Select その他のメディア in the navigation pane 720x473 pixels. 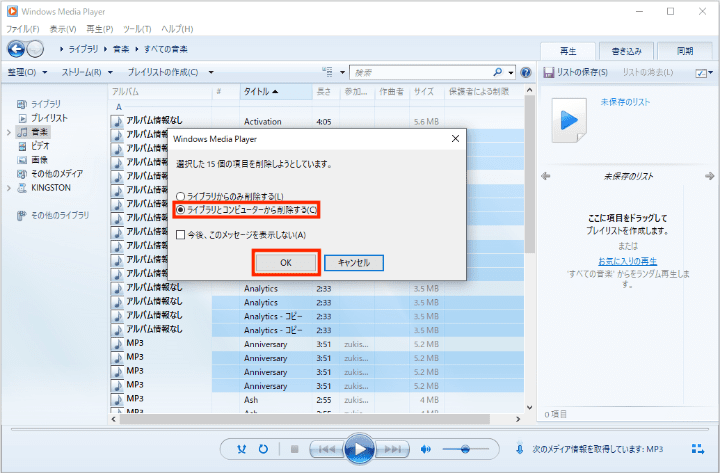point(57,174)
